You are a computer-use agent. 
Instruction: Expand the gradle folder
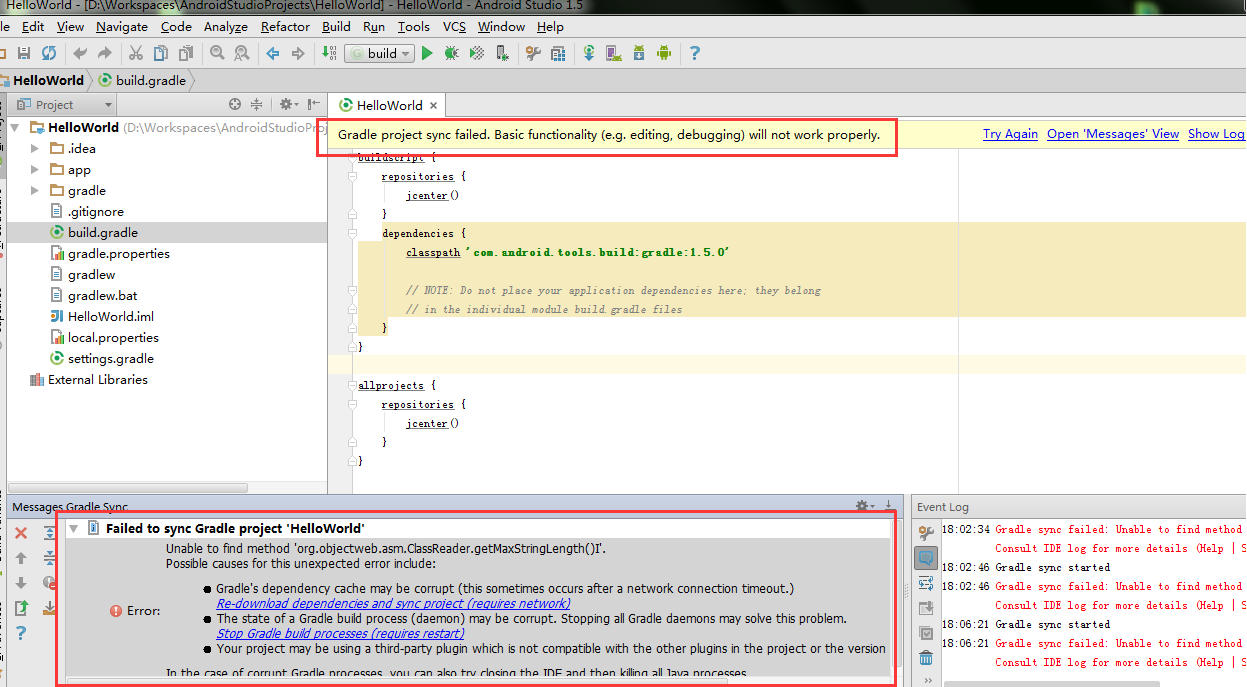(x=35, y=190)
